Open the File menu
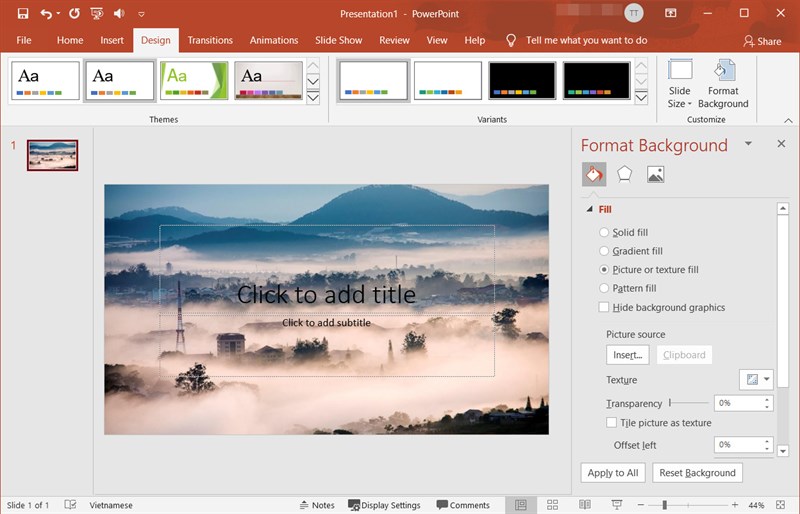Viewport: 800px width, 514px height. [23, 40]
